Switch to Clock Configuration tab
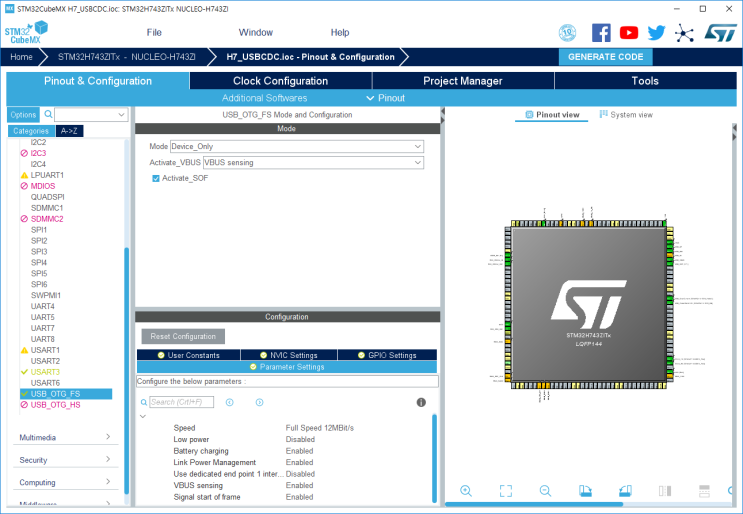 [x=281, y=81]
